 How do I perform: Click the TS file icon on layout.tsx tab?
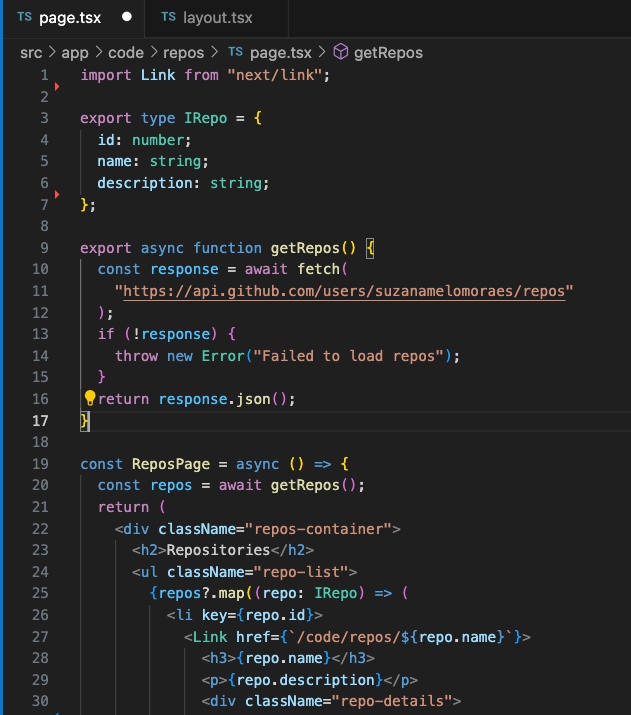point(168,18)
